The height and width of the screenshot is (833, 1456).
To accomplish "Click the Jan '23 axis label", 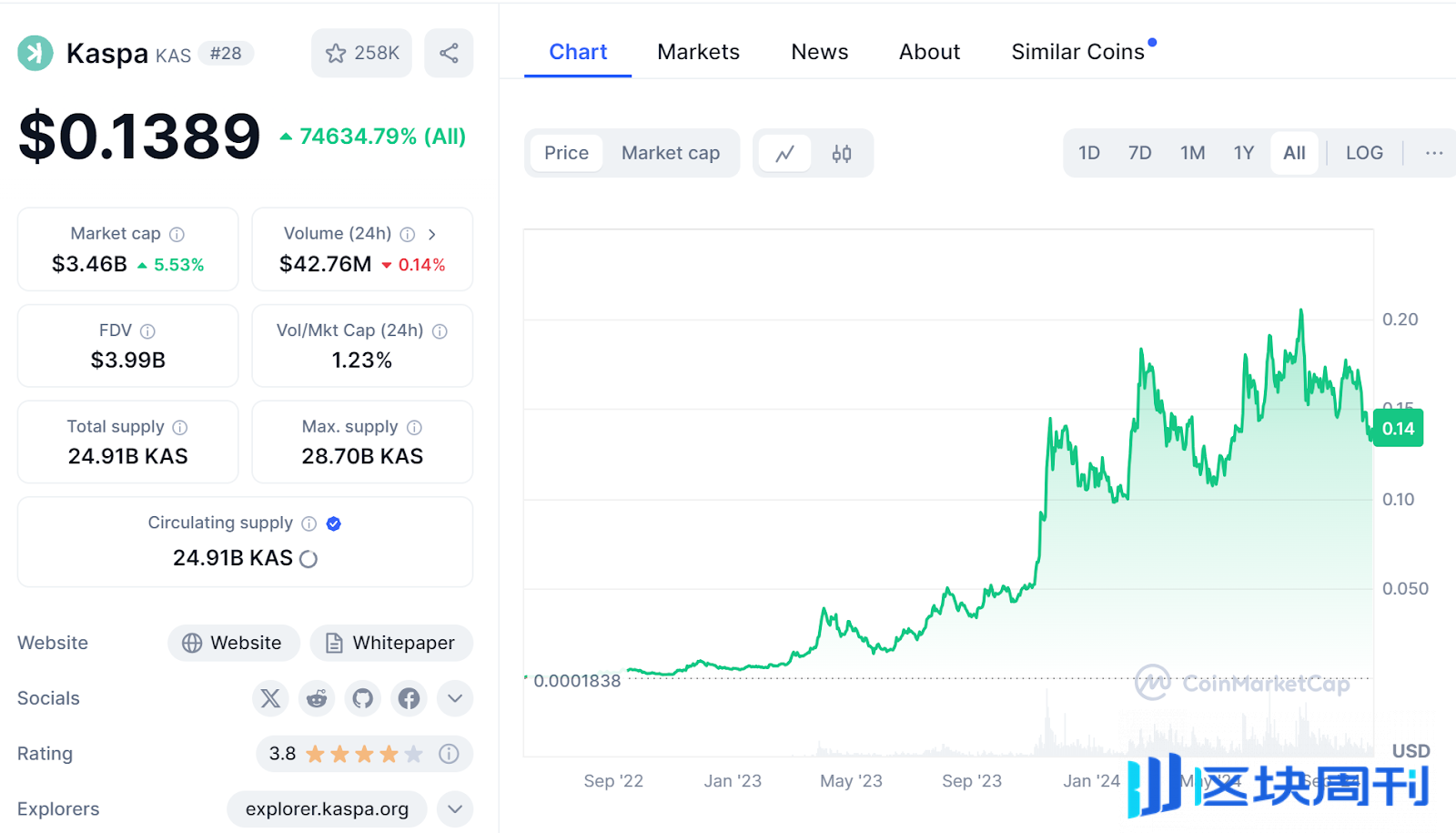I will [733, 781].
